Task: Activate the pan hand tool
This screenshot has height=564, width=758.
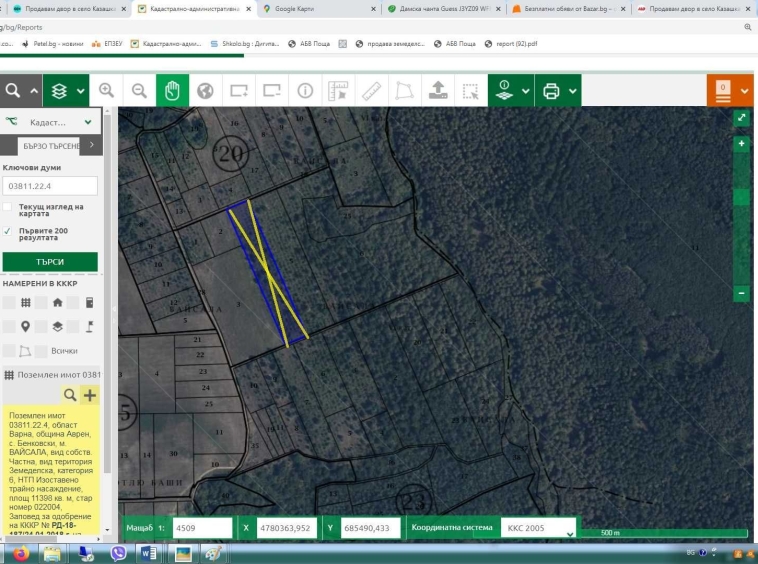Action: pos(172,90)
